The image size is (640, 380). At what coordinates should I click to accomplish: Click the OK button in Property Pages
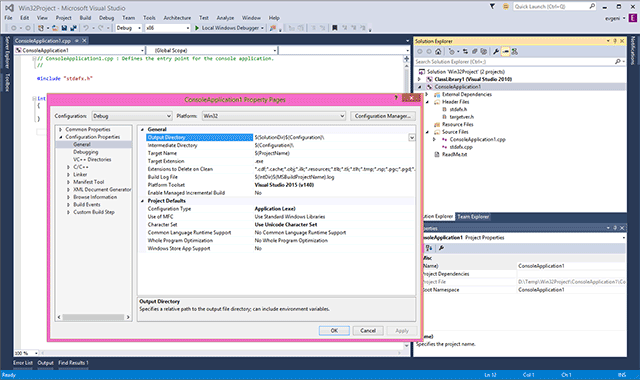[334, 331]
